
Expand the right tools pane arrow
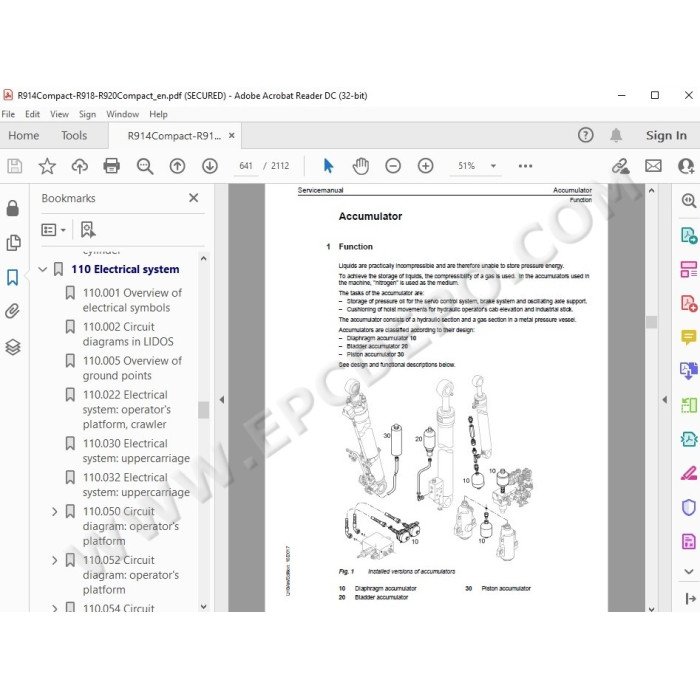pos(664,400)
